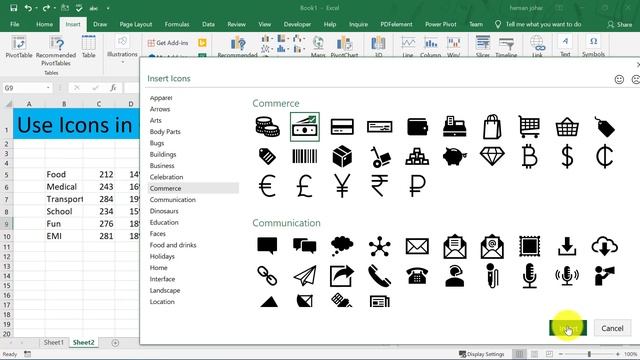Select the closed envelope mail icon
The width and height of the screenshot is (640, 360).
[417, 246]
